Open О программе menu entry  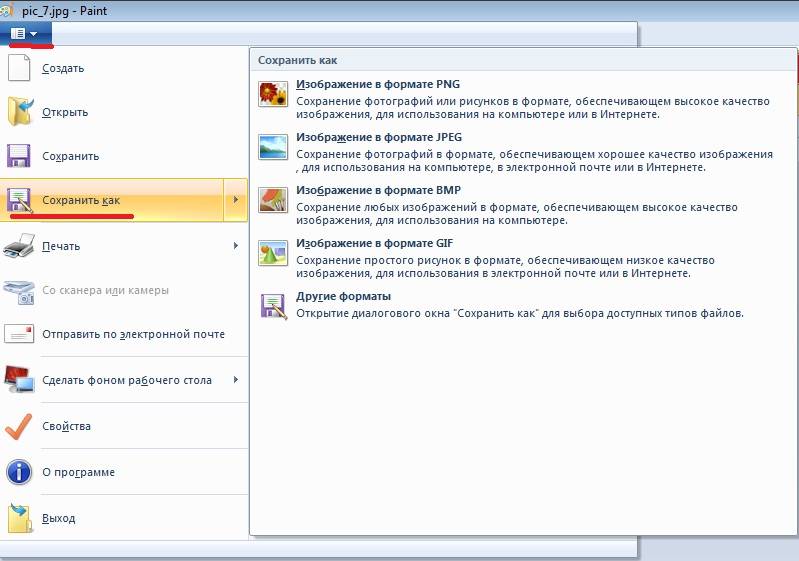[x=124, y=472]
